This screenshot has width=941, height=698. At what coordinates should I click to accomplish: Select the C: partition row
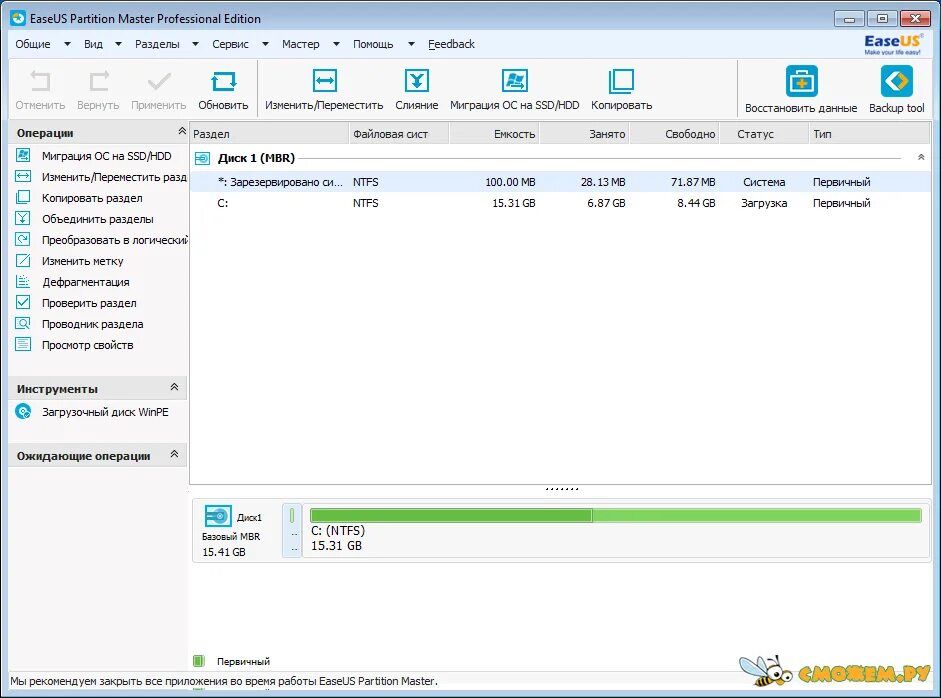click(560, 203)
